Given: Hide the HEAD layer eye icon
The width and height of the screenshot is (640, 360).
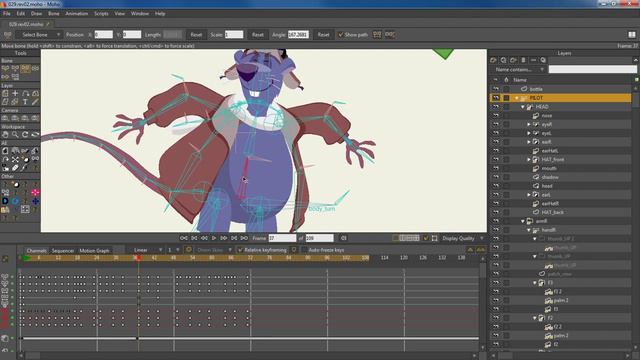Looking at the screenshot, I should [x=496, y=107].
